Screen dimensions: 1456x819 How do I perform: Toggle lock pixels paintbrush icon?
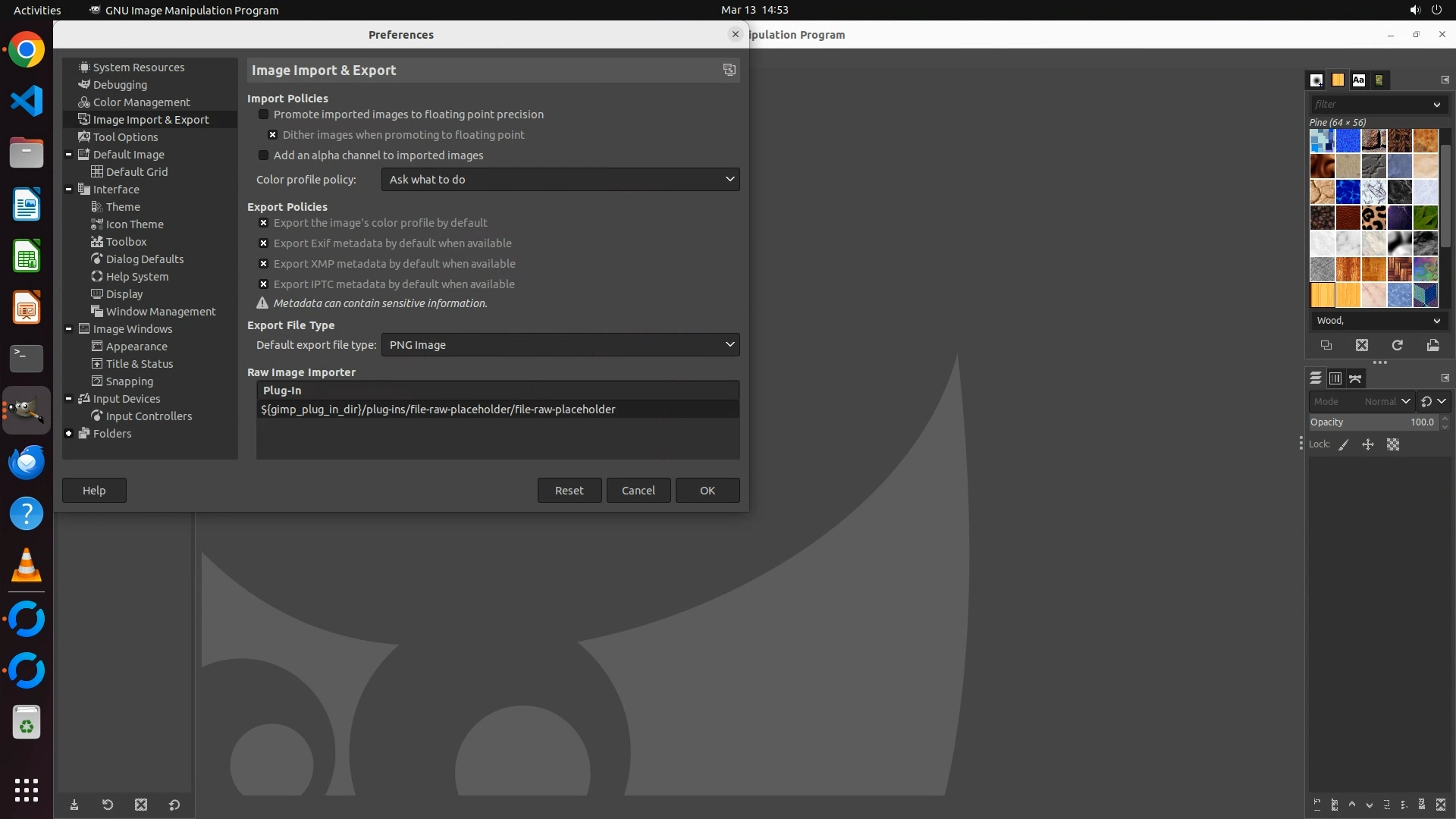point(1343,445)
